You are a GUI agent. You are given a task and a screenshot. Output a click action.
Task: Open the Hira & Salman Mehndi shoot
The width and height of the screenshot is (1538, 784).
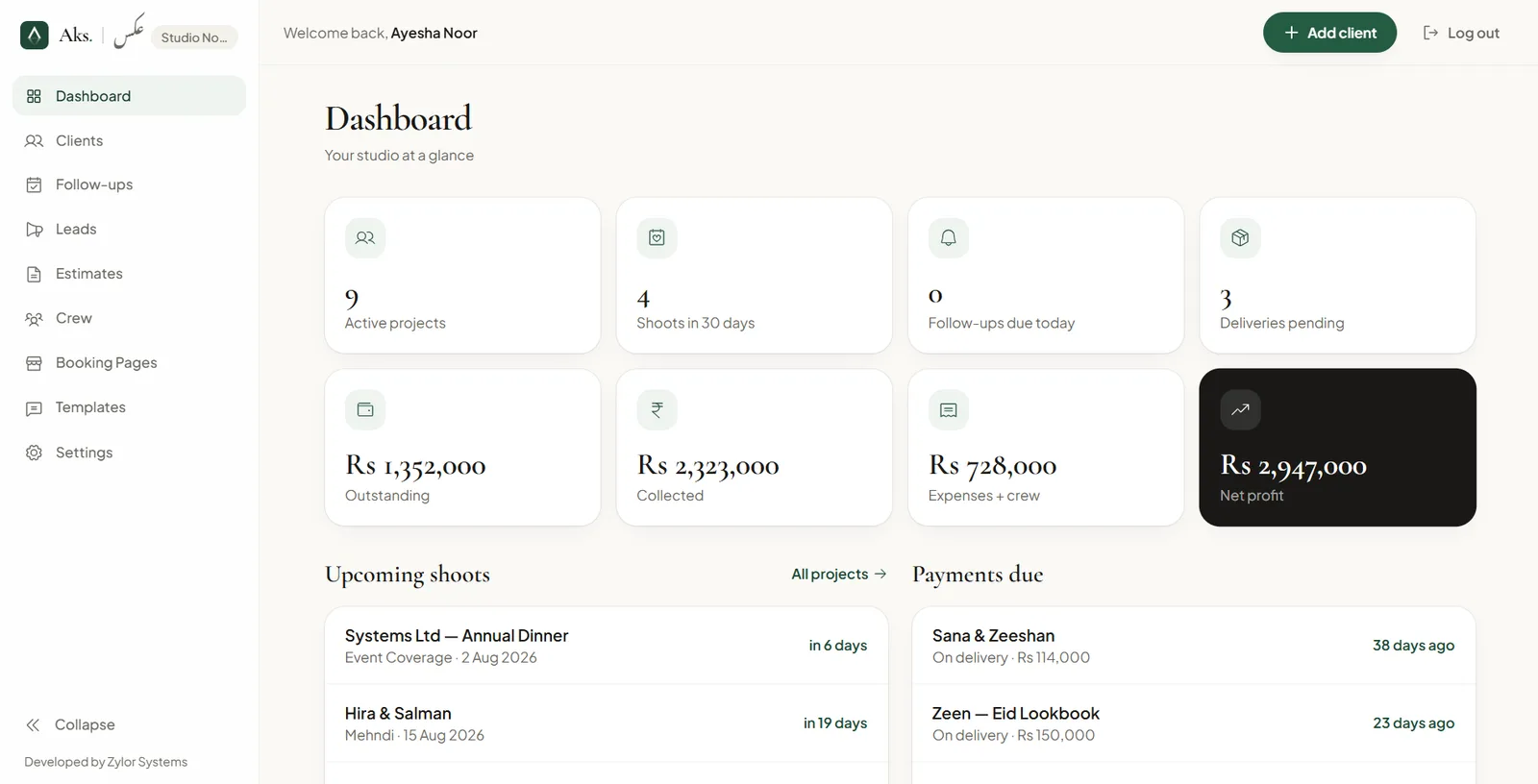tap(607, 723)
